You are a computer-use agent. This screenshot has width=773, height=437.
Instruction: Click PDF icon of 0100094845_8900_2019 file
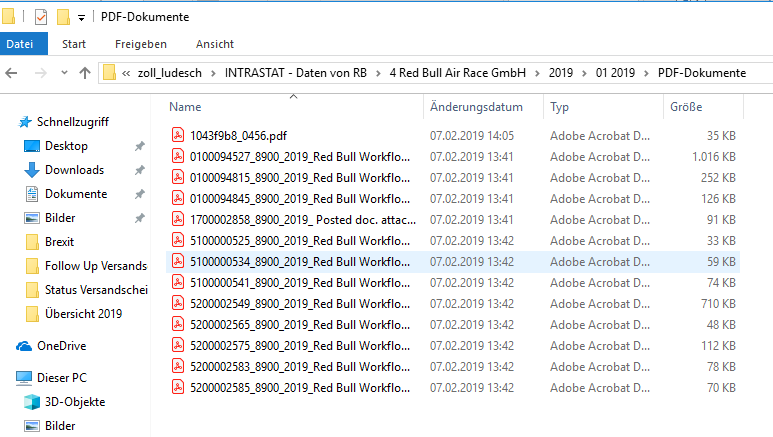click(x=178, y=198)
